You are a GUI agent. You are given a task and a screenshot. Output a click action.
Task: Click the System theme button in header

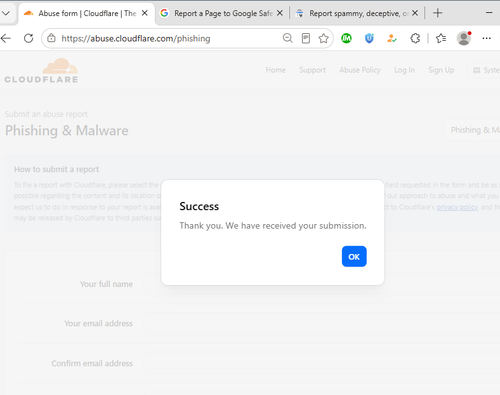pos(485,70)
